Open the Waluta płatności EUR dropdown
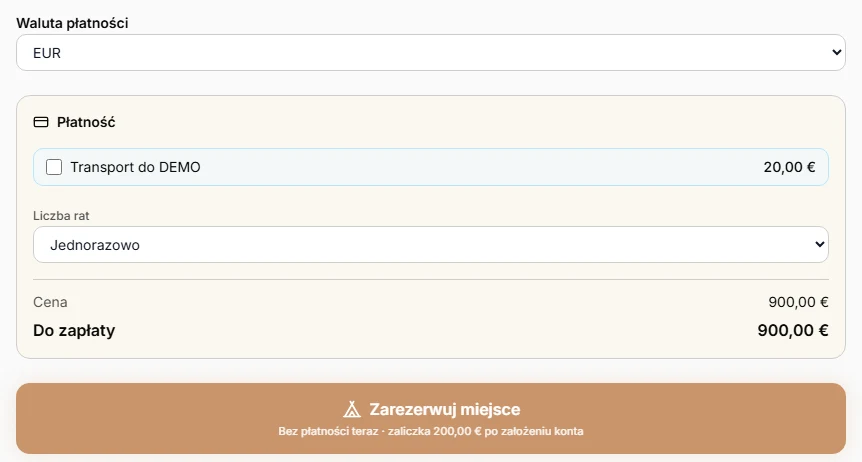 [431, 53]
